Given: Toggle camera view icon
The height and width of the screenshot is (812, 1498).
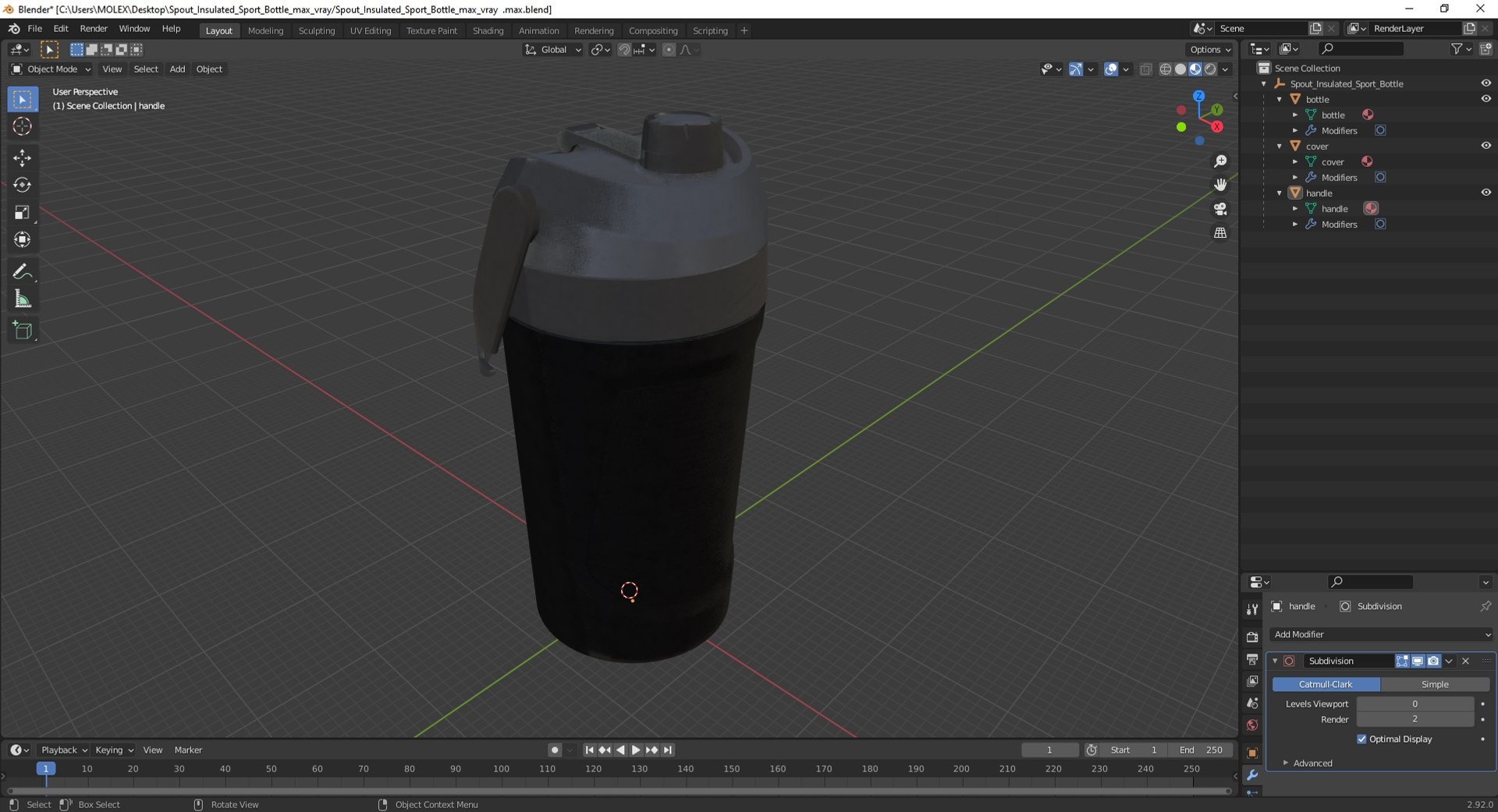Looking at the screenshot, I should [x=1220, y=209].
